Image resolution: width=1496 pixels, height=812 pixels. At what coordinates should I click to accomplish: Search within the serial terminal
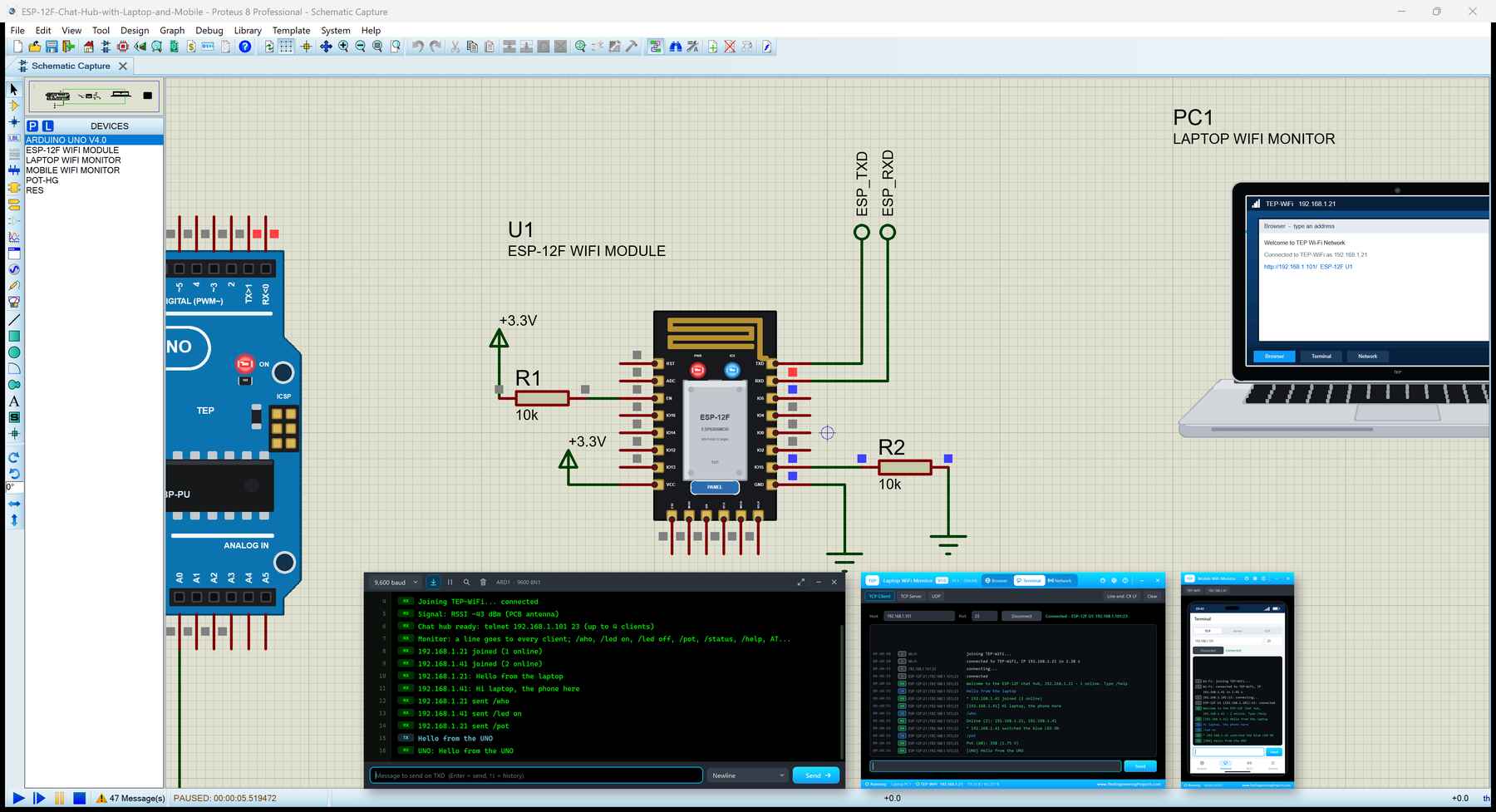(466, 582)
